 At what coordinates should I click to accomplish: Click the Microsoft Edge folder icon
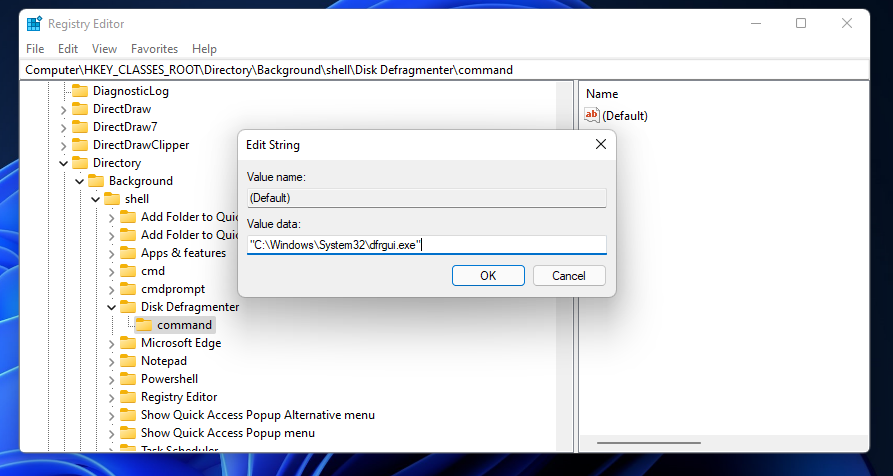[128, 343]
